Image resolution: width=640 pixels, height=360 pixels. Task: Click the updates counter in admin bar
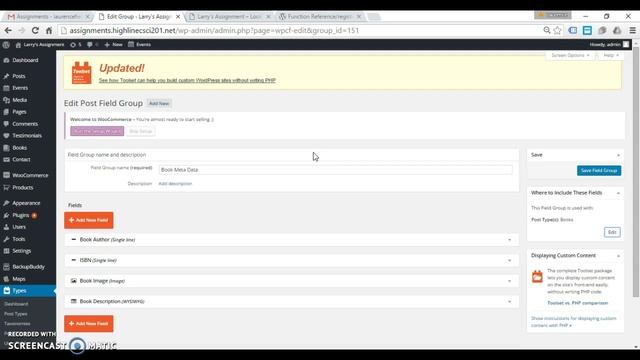tap(76, 44)
